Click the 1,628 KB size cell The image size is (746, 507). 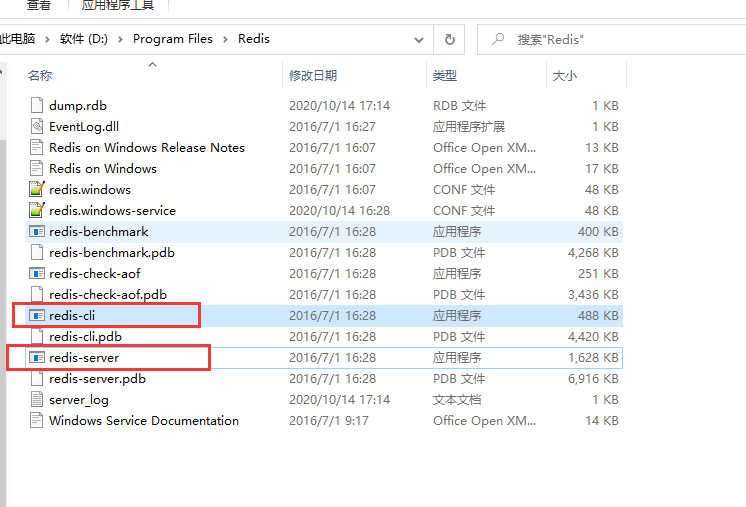[593, 358]
